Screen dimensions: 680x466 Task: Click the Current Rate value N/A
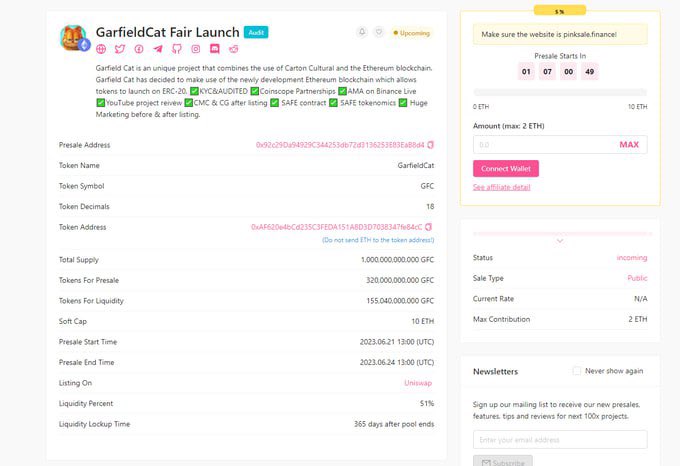point(641,299)
